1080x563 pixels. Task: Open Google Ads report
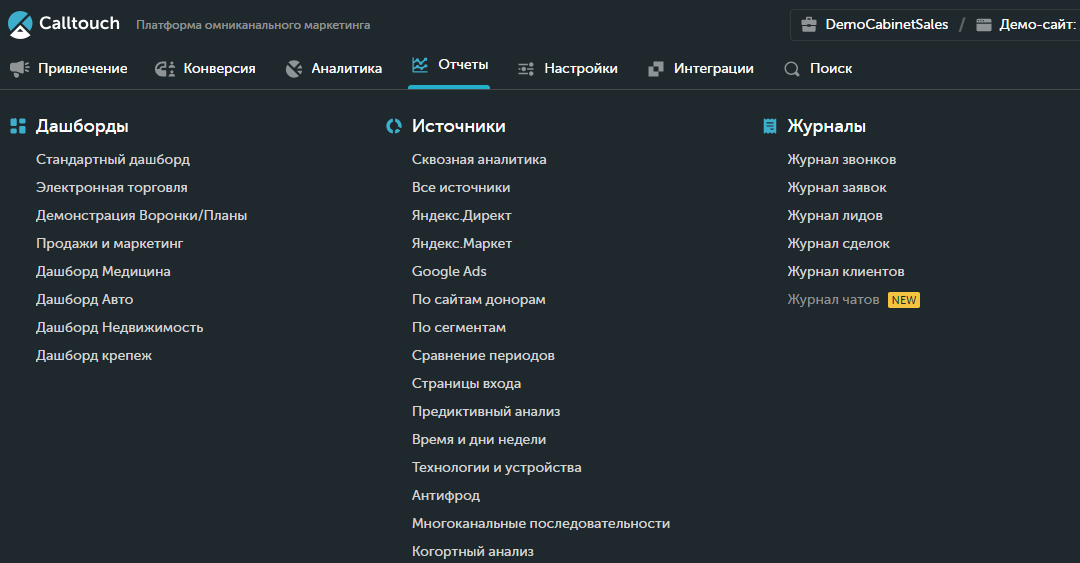tap(449, 272)
